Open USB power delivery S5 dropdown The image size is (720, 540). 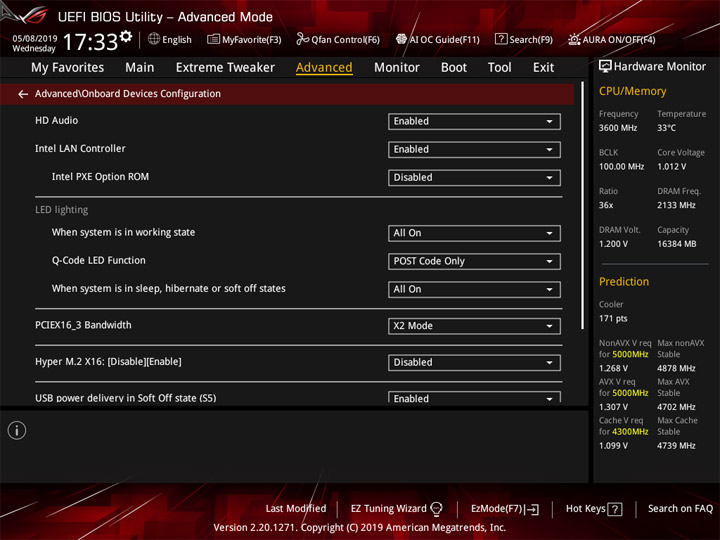pyautogui.click(x=474, y=398)
